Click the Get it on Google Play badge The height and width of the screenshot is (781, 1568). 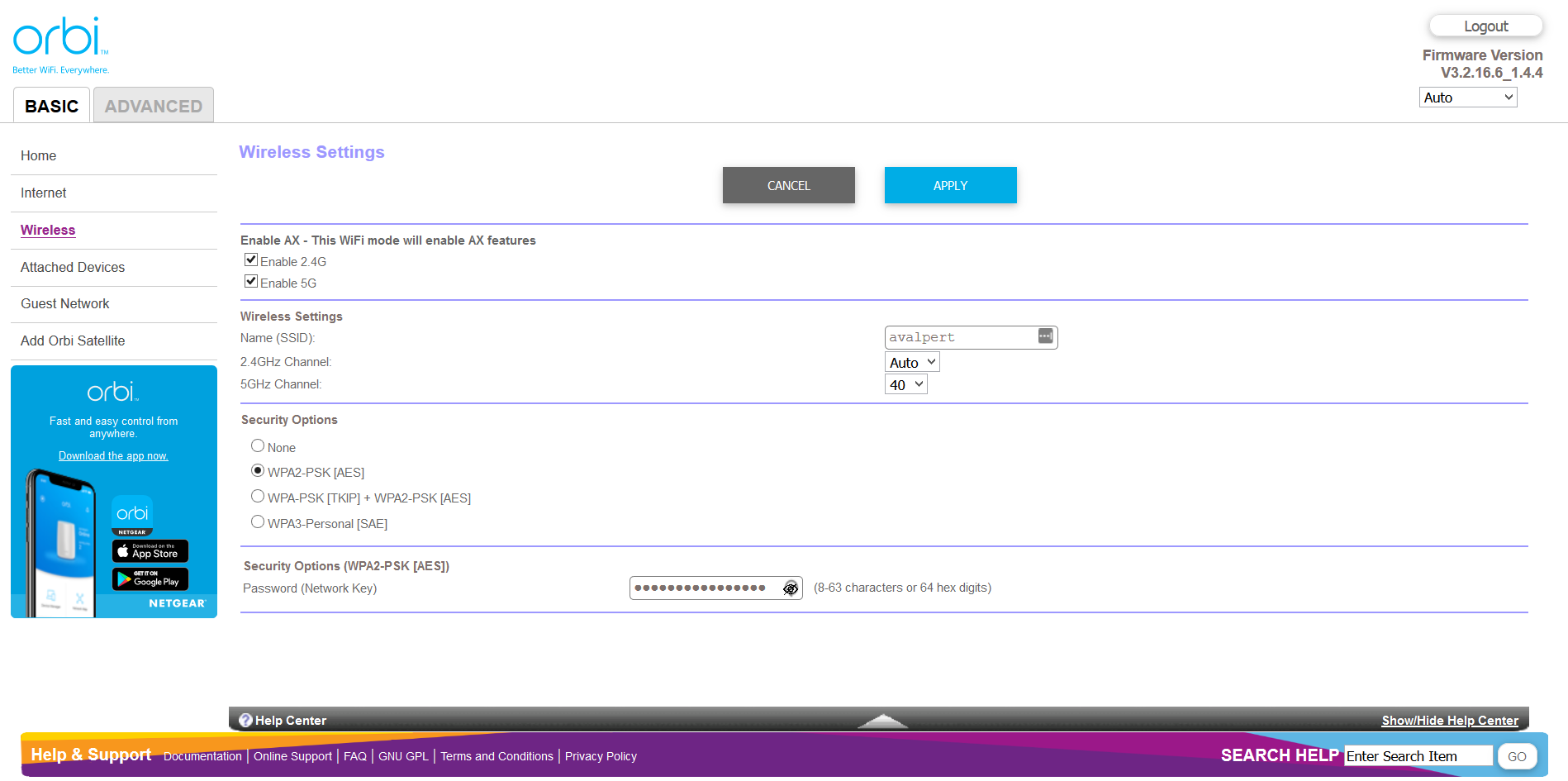click(150, 579)
